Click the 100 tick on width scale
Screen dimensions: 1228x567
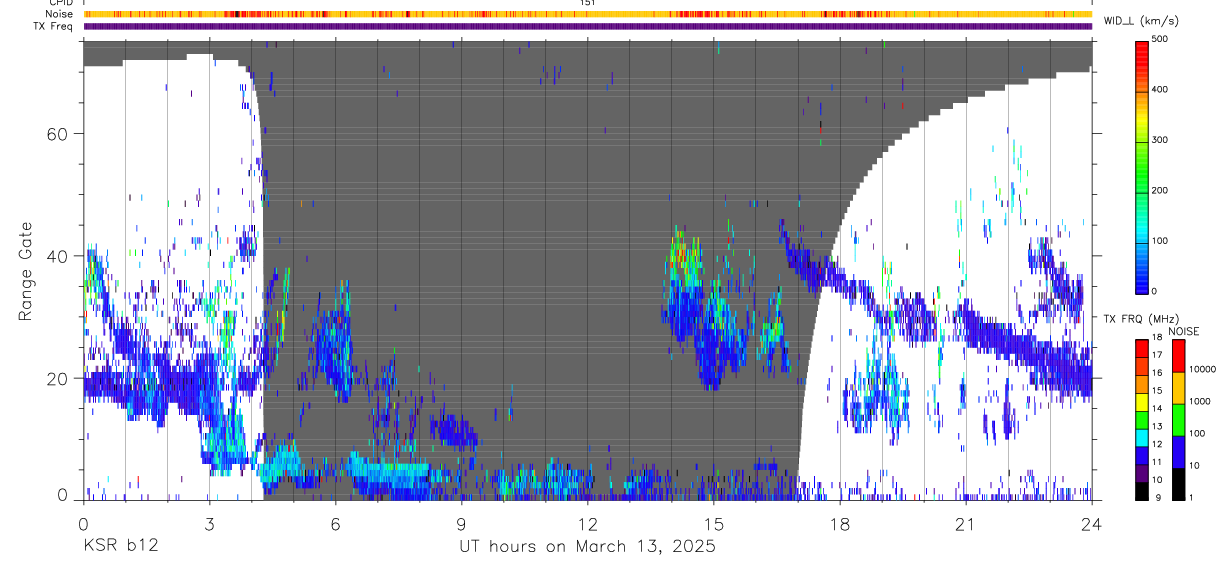(x=1161, y=241)
